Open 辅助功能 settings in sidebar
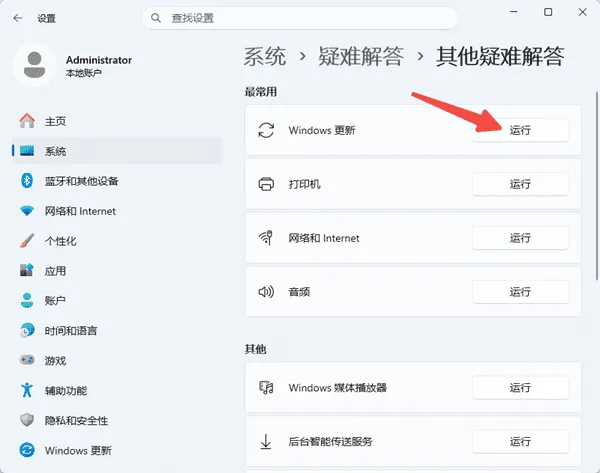The width and height of the screenshot is (600, 473). click(x=117, y=390)
